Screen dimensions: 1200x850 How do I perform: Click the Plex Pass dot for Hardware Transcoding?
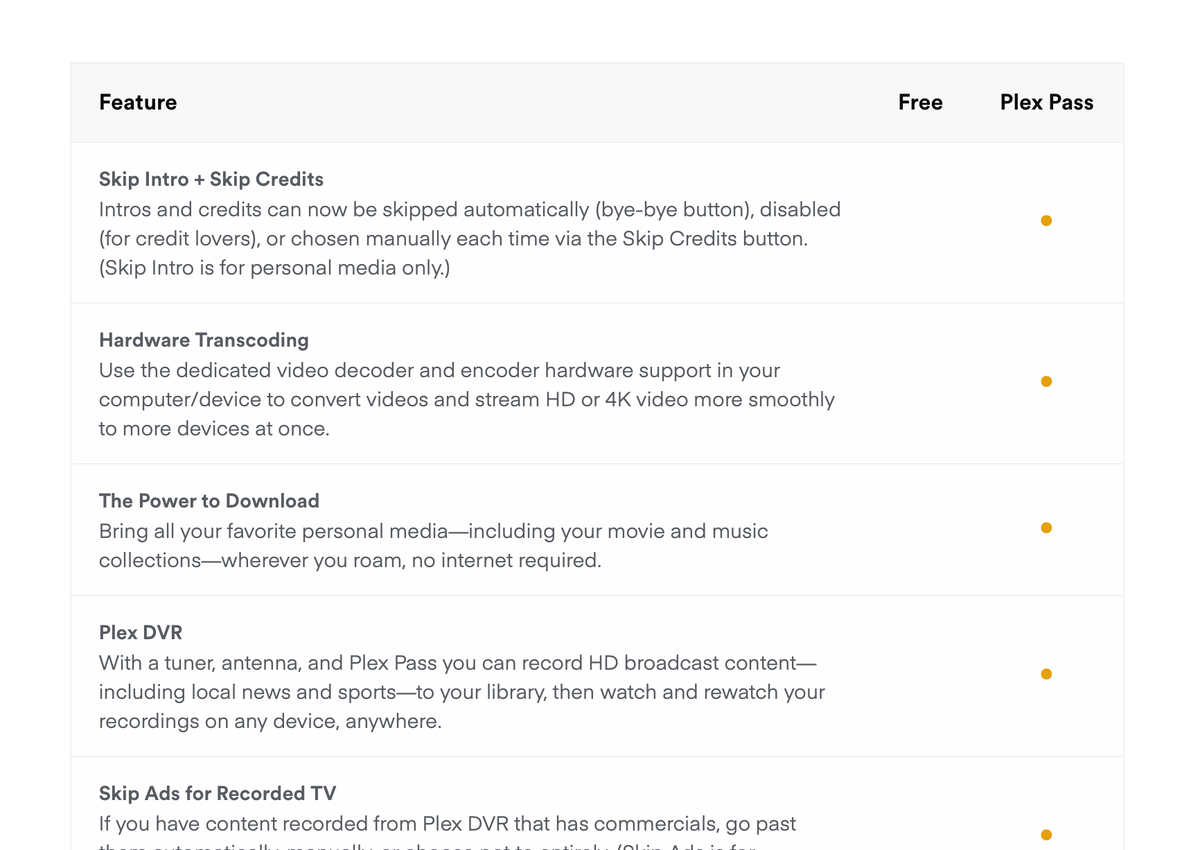coord(1046,382)
